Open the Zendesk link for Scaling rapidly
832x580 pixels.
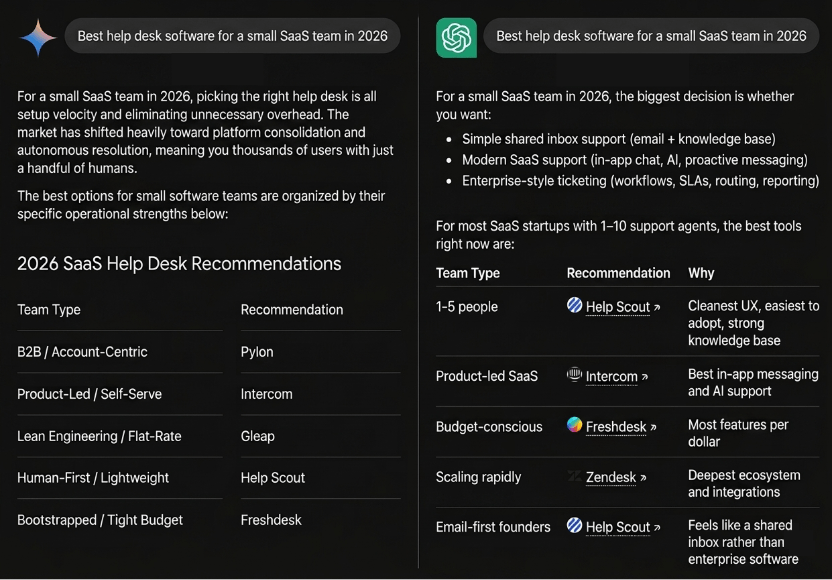pyautogui.click(x=611, y=477)
